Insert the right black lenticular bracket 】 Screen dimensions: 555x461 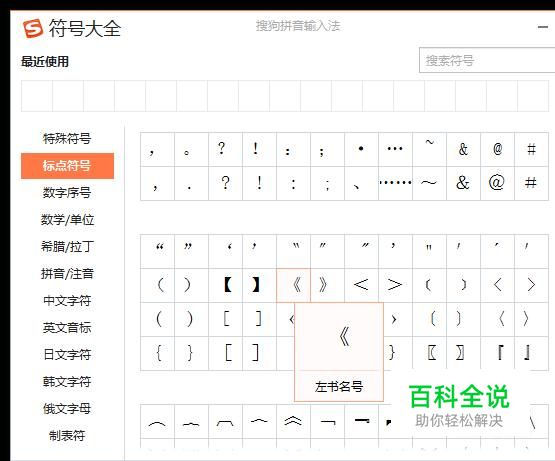point(259,285)
